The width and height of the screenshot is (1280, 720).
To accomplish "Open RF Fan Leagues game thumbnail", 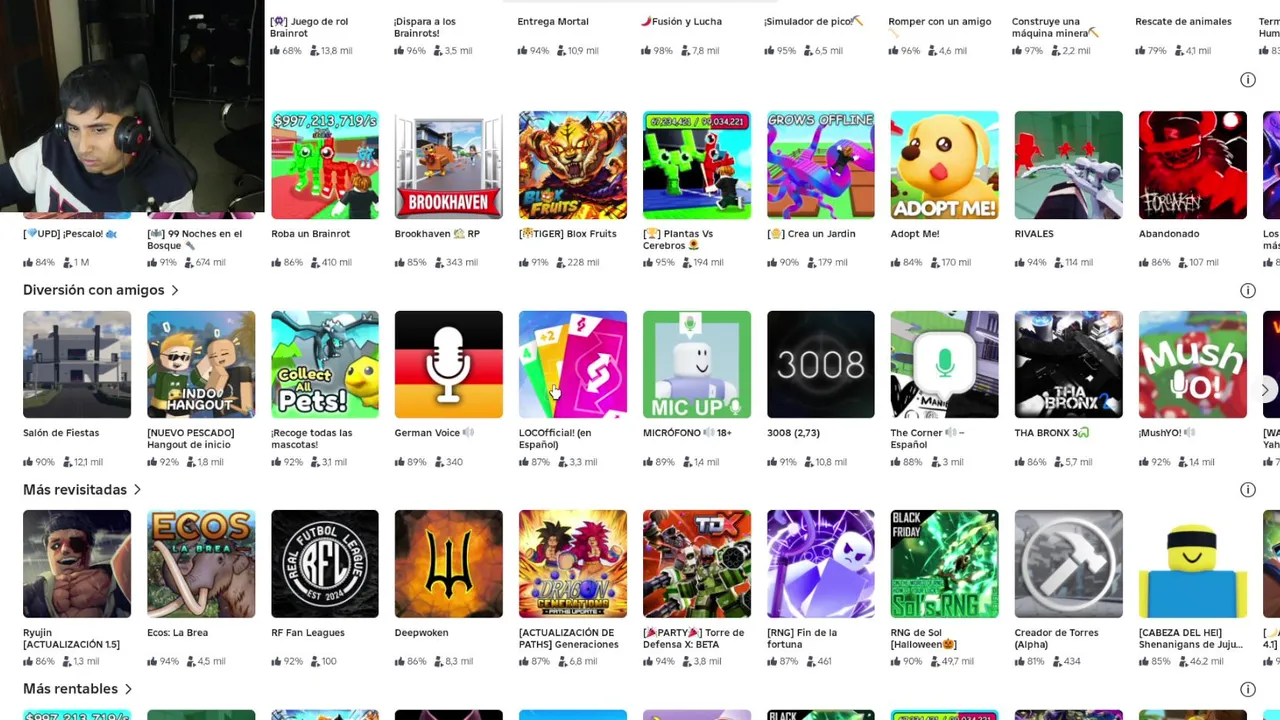I will click(325, 564).
